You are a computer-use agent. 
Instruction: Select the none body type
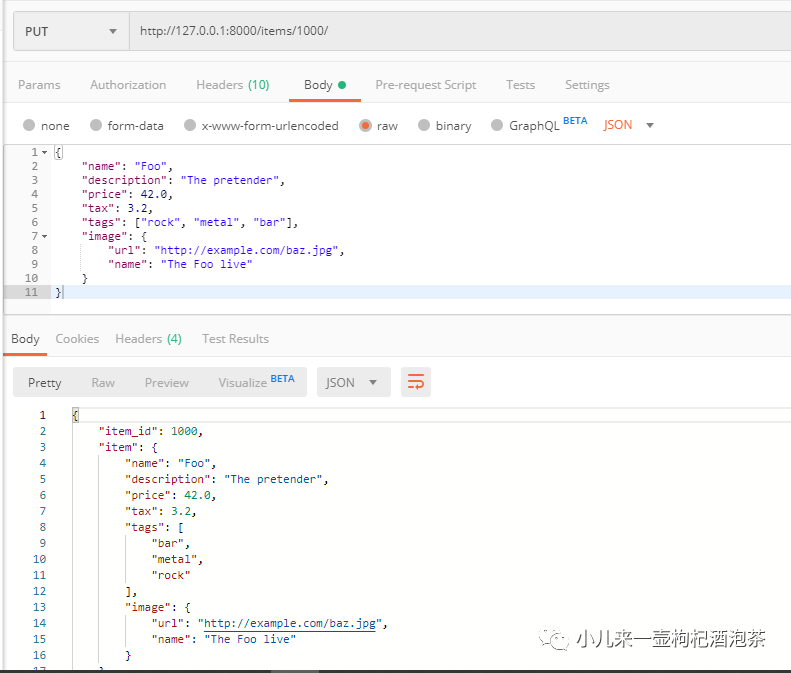point(29,125)
